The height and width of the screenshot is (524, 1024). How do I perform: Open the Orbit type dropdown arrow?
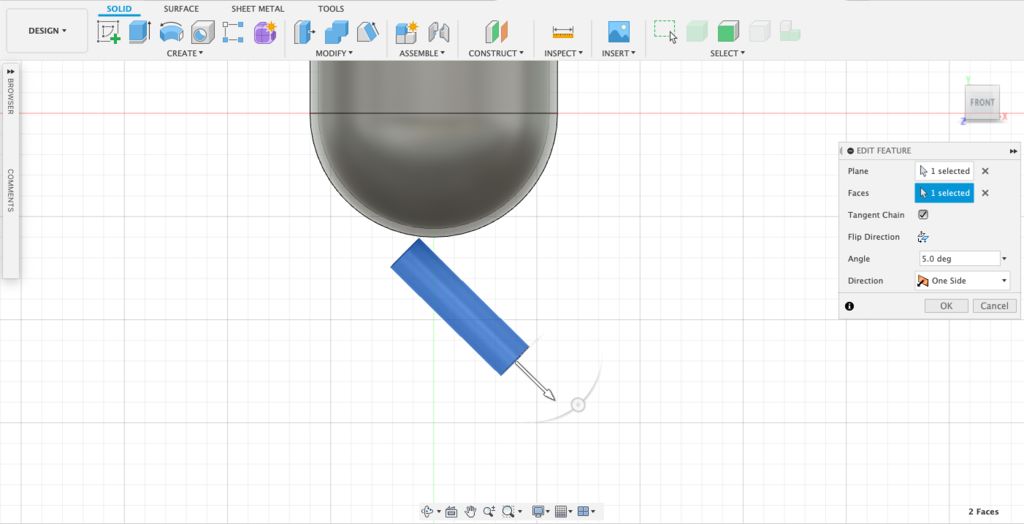(x=438, y=512)
